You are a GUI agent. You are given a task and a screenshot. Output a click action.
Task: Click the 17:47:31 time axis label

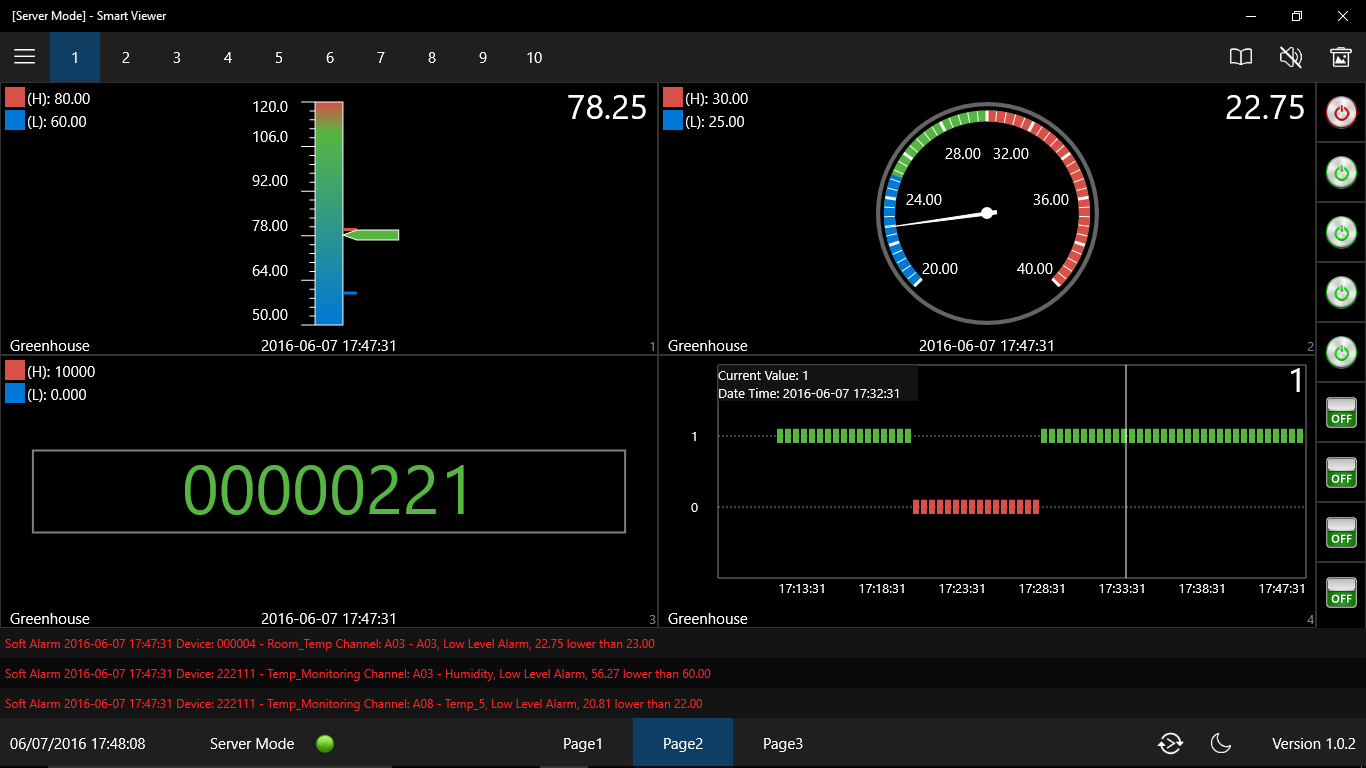1282,588
